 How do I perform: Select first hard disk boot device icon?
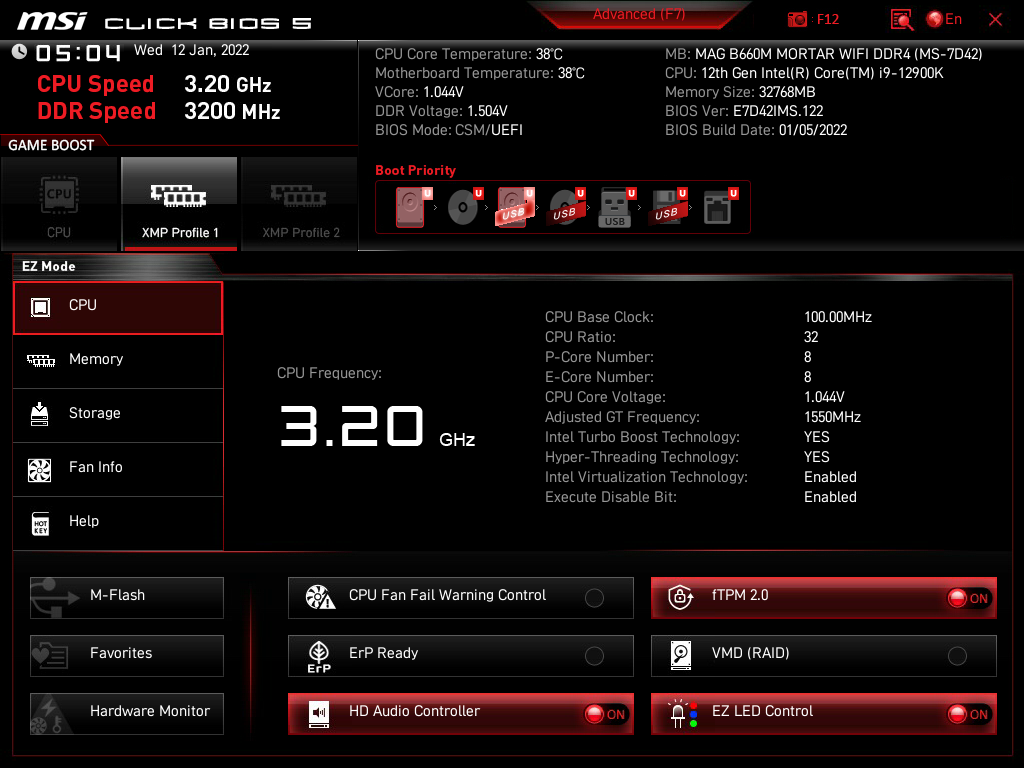click(x=413, y=207)
